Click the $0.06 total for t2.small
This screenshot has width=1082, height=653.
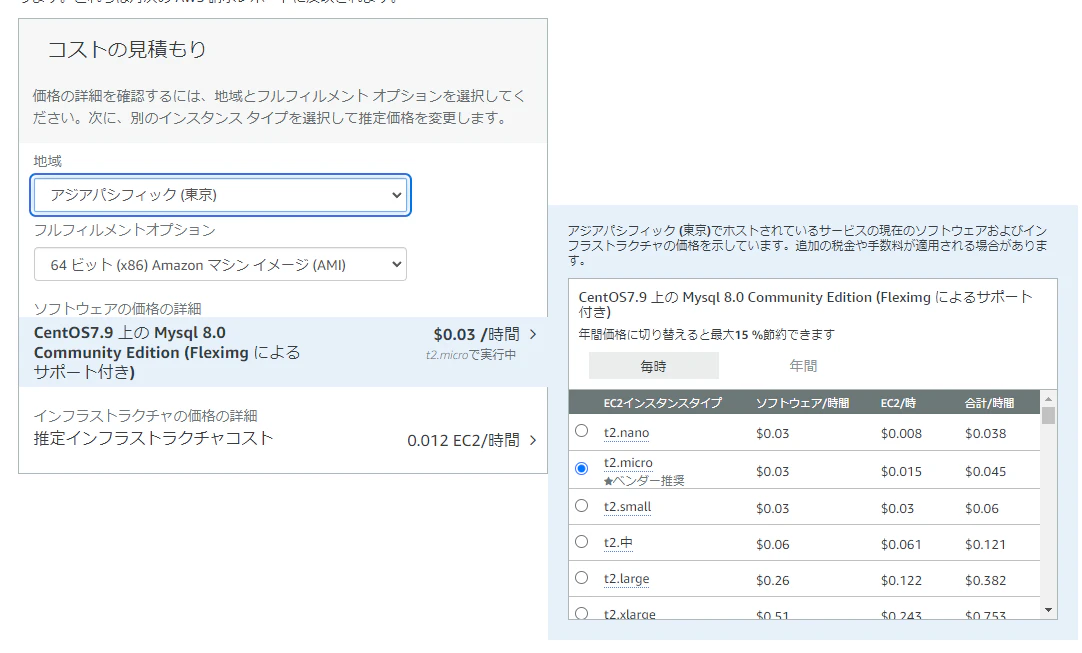[x=981, y=509]
